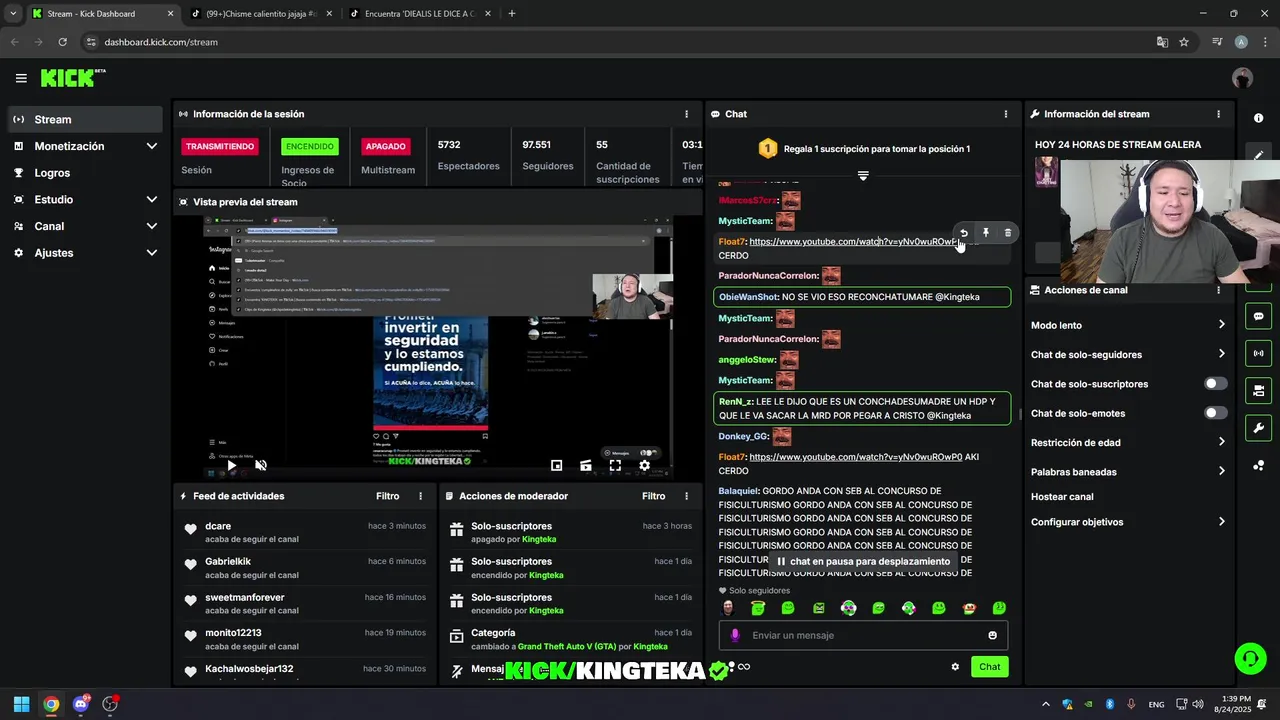Open Chat panel three-dot menu

[x=1005, y=114]
